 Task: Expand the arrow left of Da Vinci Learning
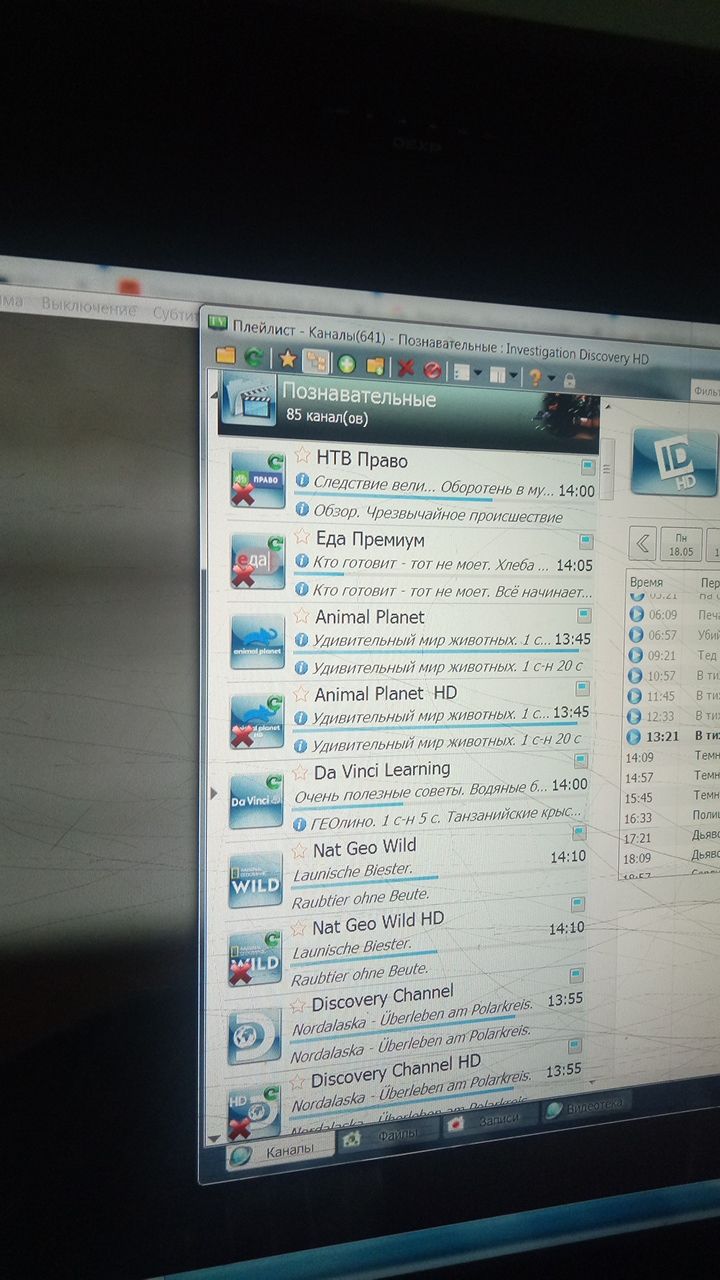[213, 793]
